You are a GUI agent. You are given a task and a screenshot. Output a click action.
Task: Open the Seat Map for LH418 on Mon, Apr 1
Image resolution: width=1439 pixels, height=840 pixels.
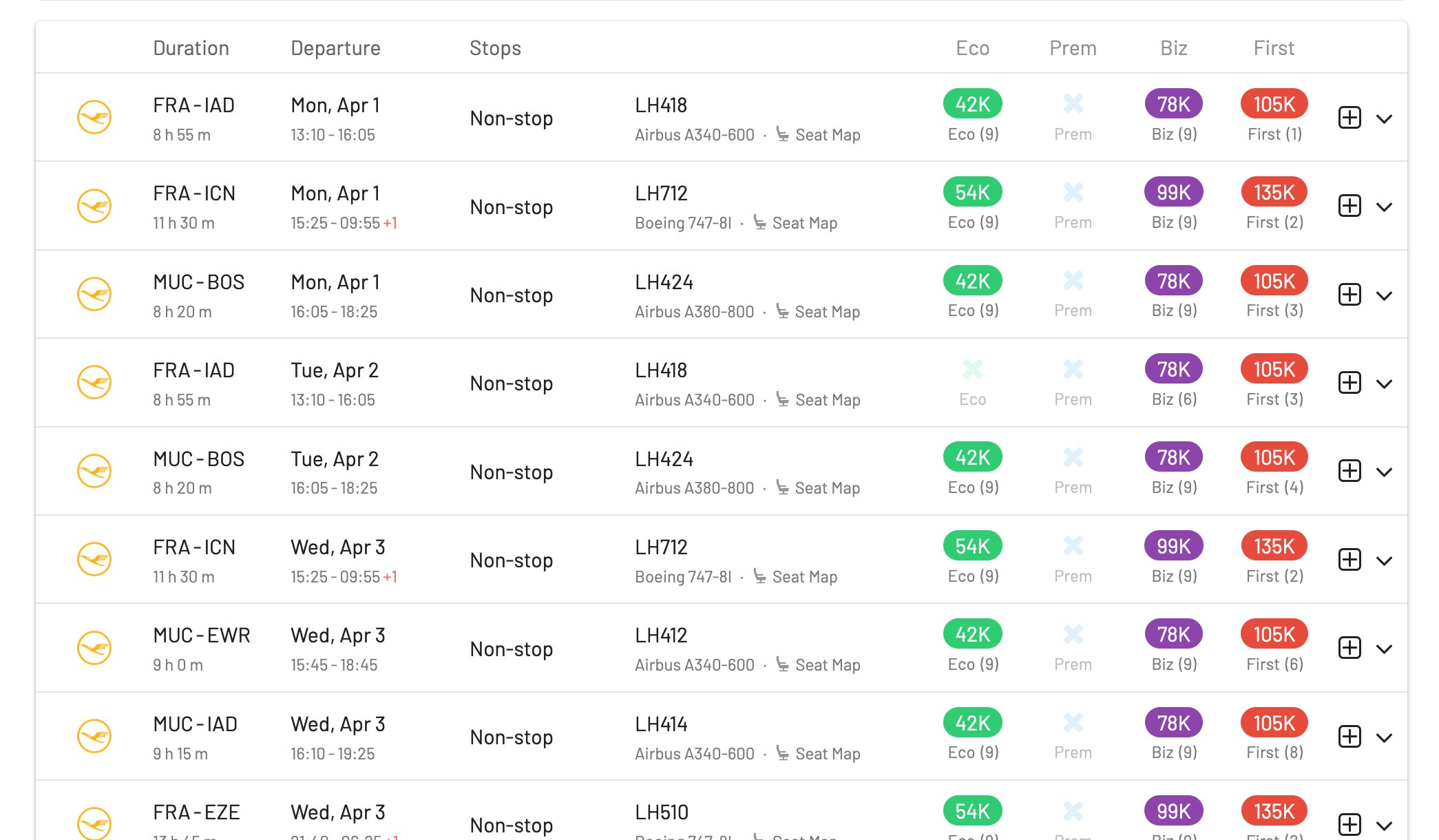pyautogui.click(x=827, y=135)
